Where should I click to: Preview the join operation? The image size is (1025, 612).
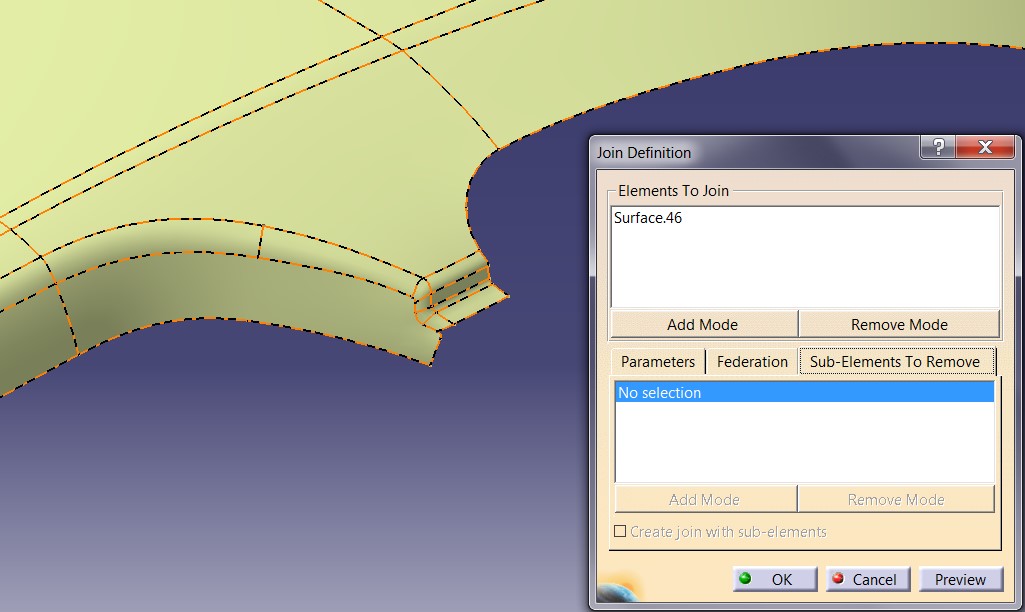coord(960,579)
